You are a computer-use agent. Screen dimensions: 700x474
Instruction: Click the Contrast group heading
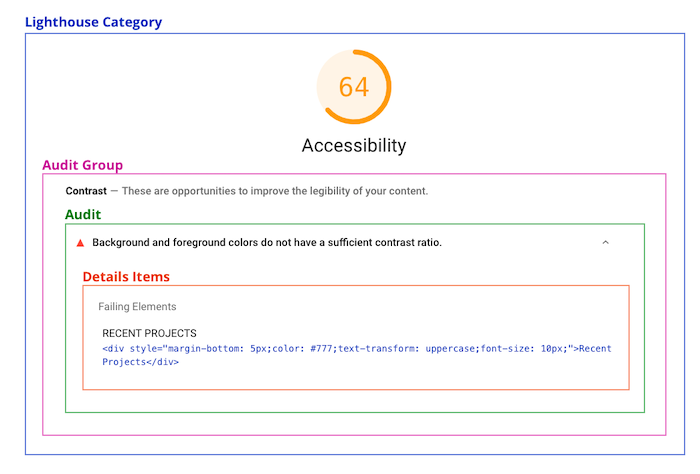point(86,191)
